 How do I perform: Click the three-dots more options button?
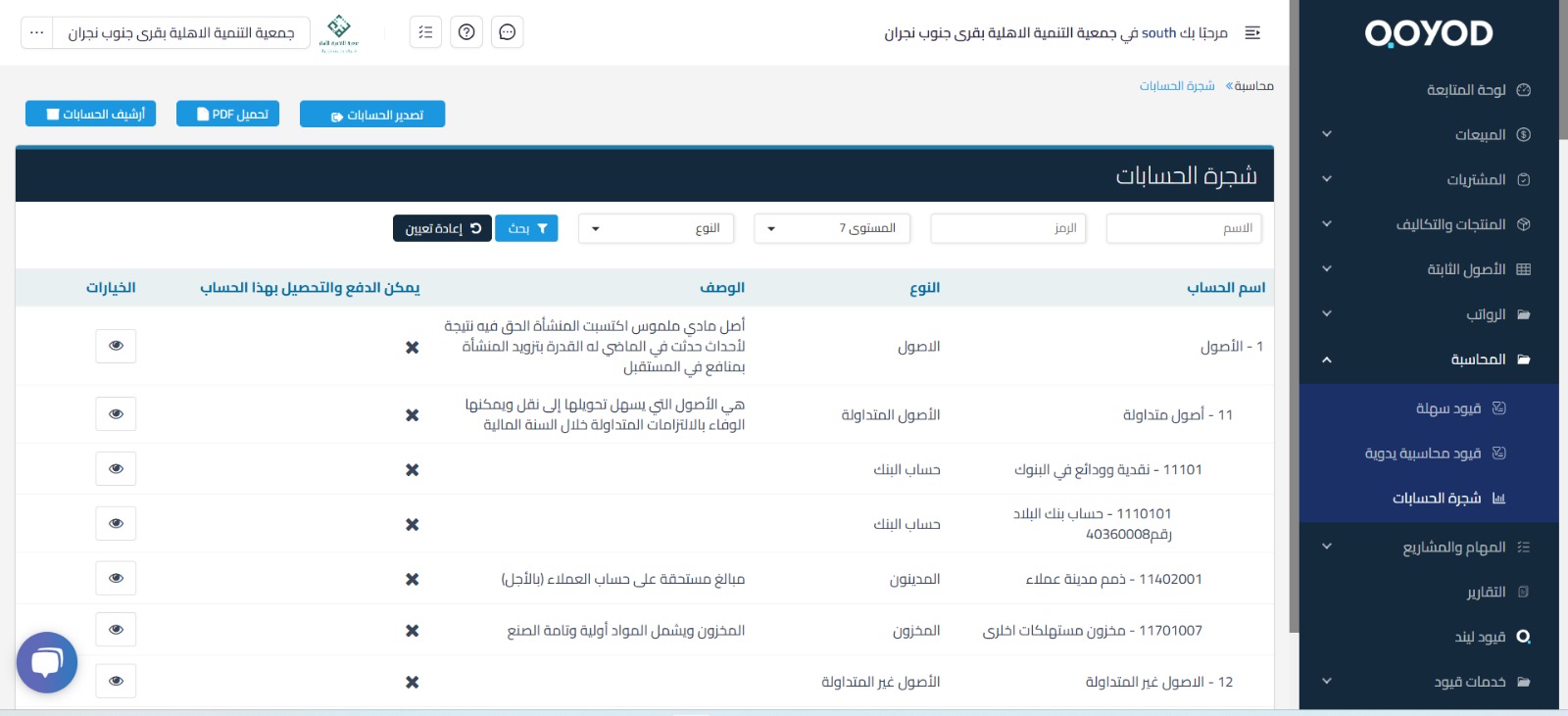click(x=36, y=32)
